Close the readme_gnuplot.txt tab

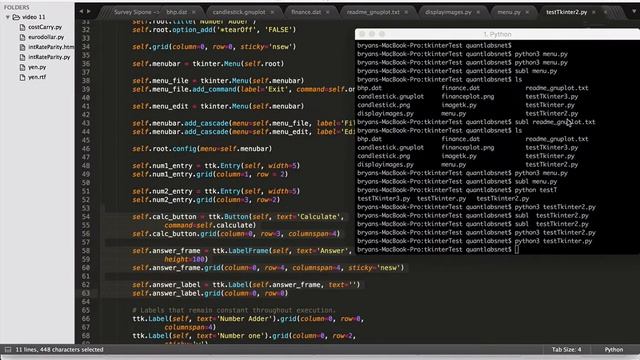(406, 12)
